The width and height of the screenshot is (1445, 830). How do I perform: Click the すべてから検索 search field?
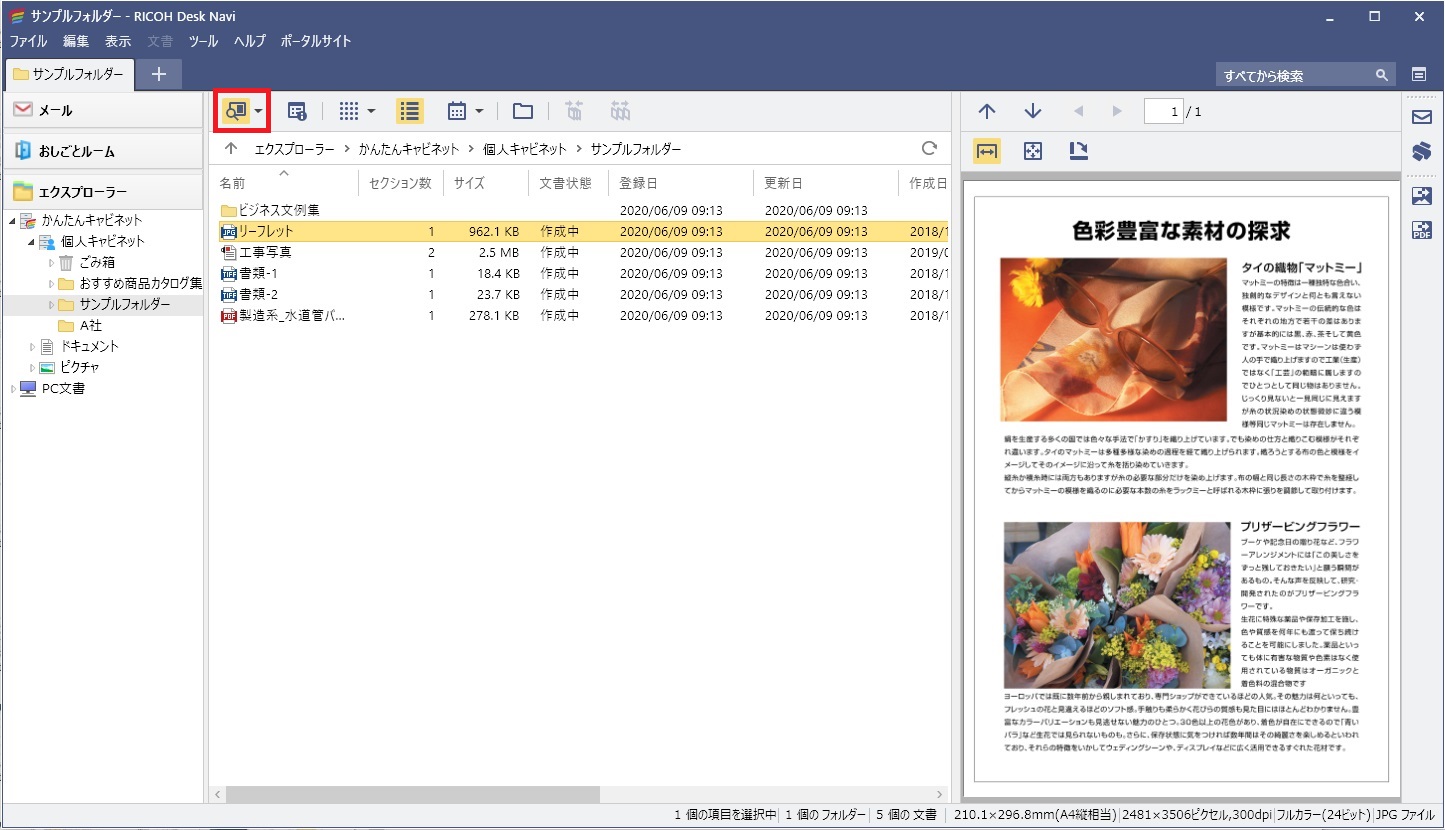coord(1294,76)
